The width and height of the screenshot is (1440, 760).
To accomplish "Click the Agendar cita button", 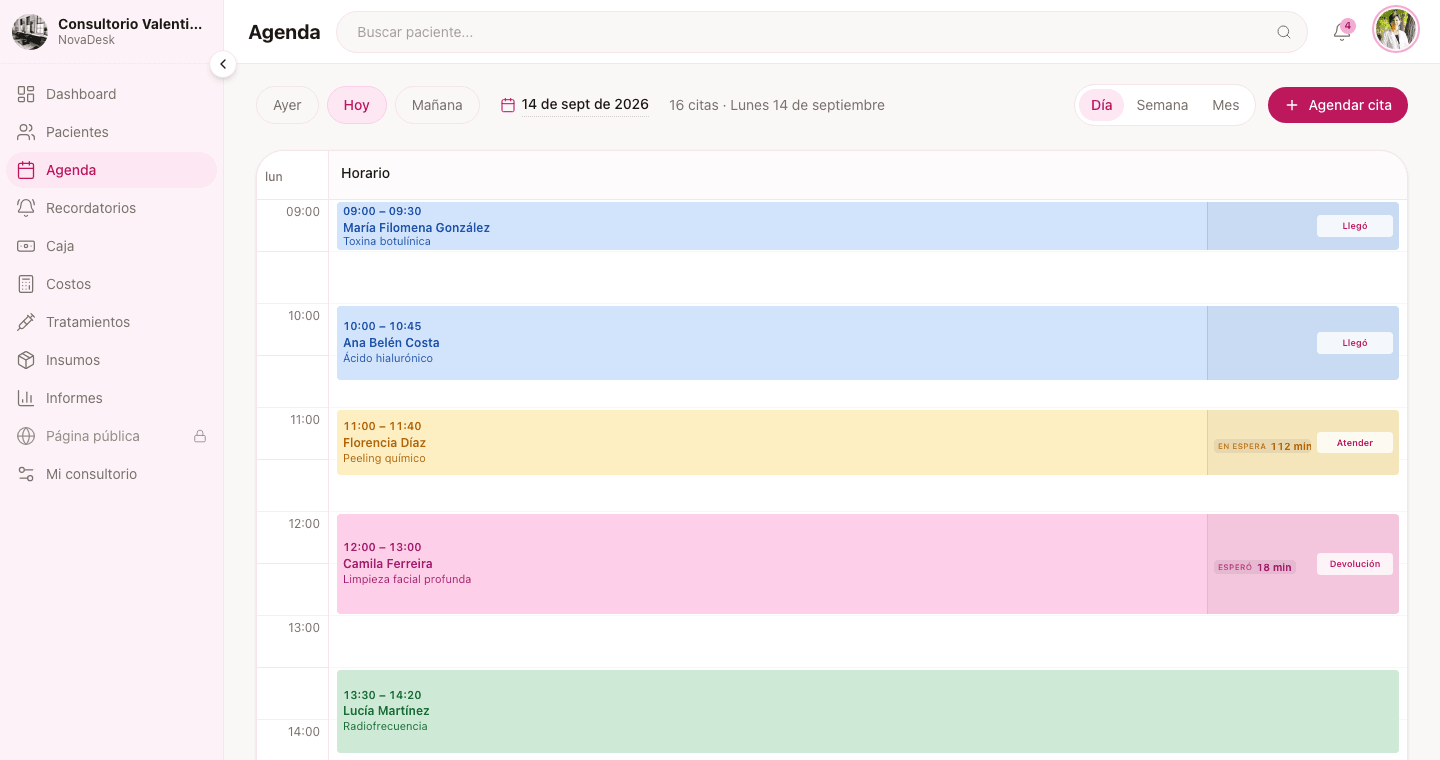I will coord(1338,105).
